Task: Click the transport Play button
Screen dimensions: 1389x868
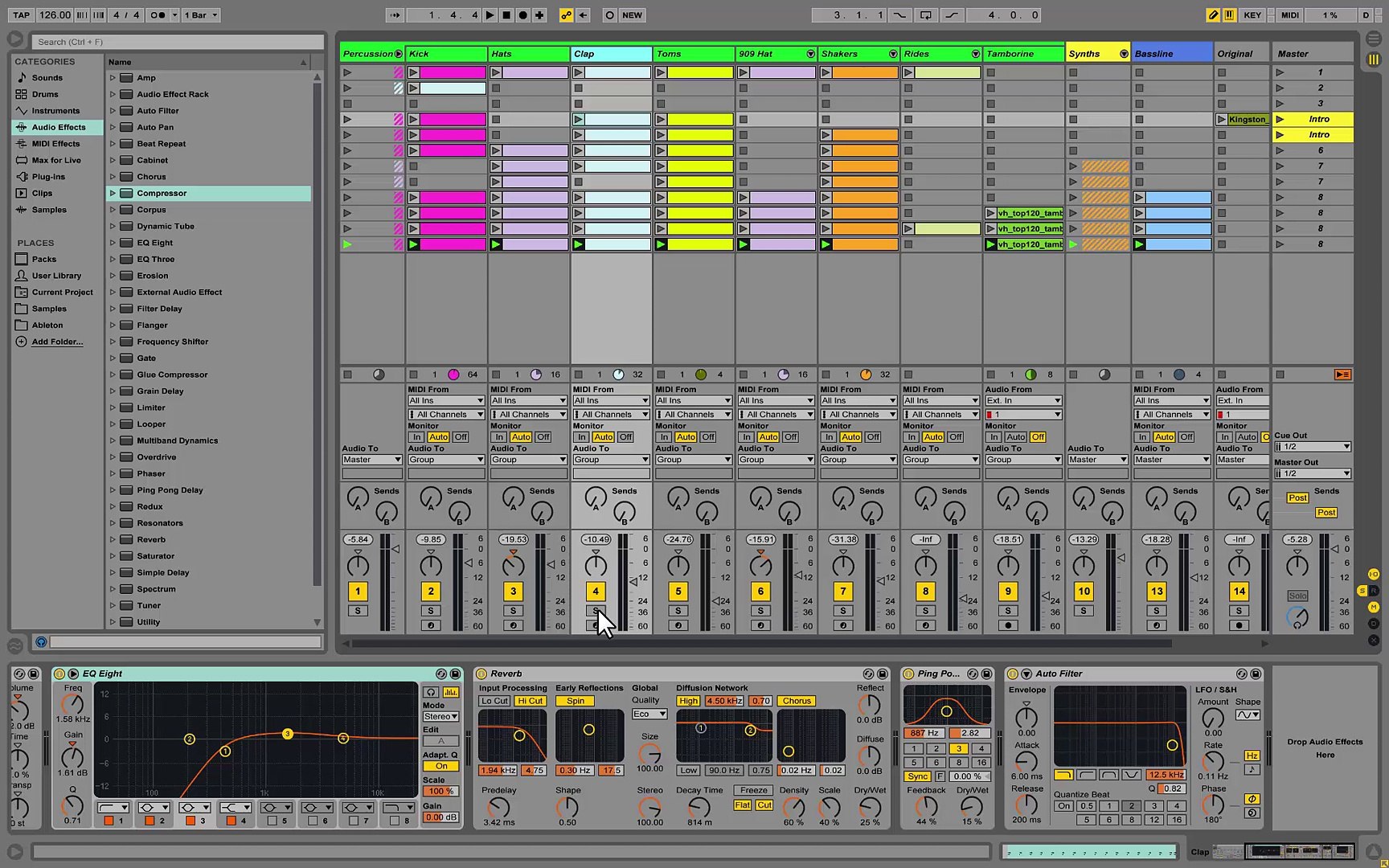Action: tap(490, 14)
